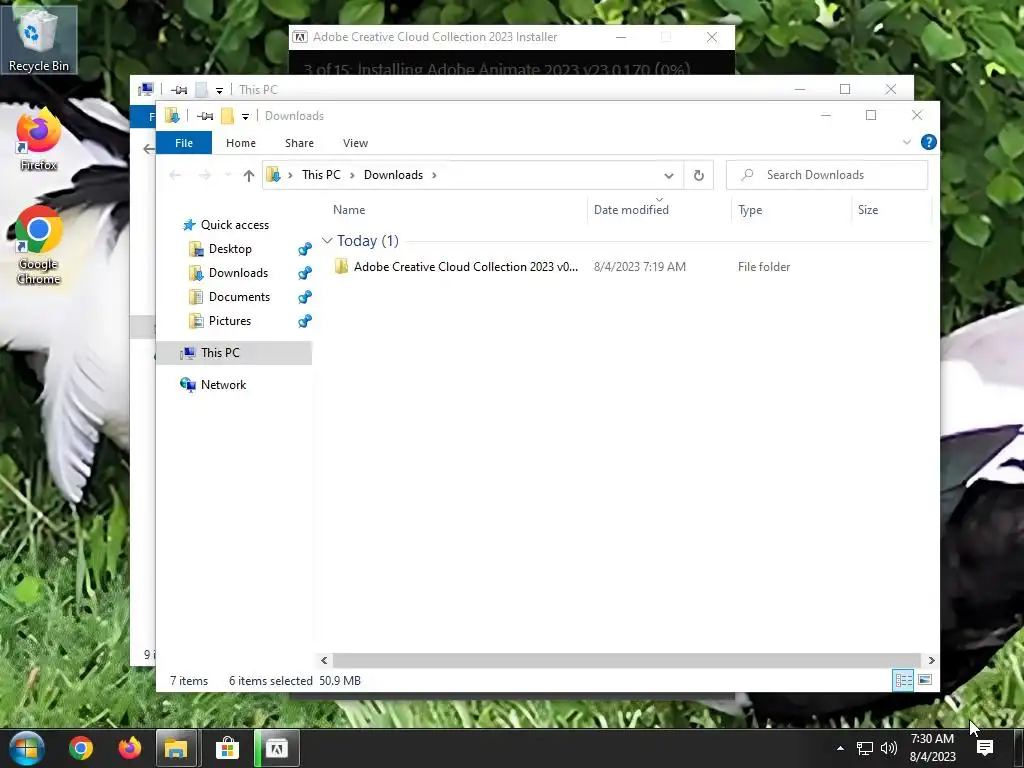The width and height of the screenshot is (1024, 768).
Task: Click the Forward navigation arrow in Downloads
Action: pos(204,175)
